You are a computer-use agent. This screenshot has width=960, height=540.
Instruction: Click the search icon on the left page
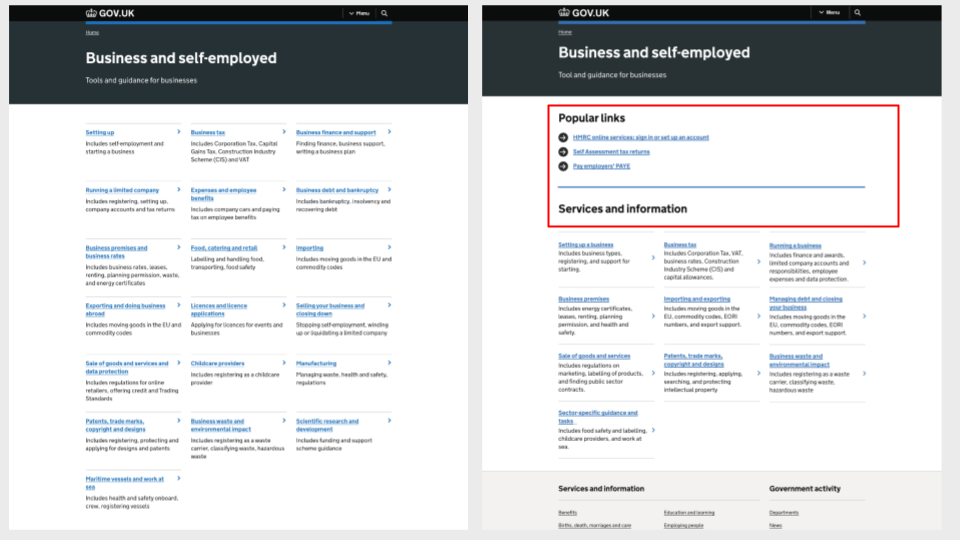coord(384,13)
